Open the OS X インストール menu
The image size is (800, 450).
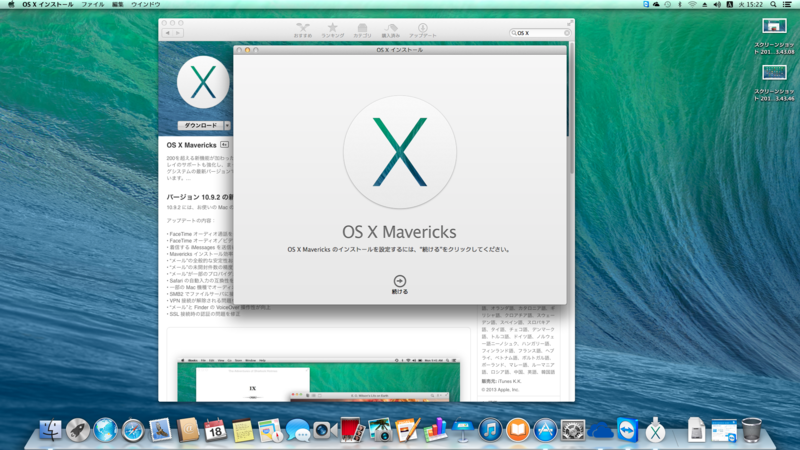coord(47,4)
